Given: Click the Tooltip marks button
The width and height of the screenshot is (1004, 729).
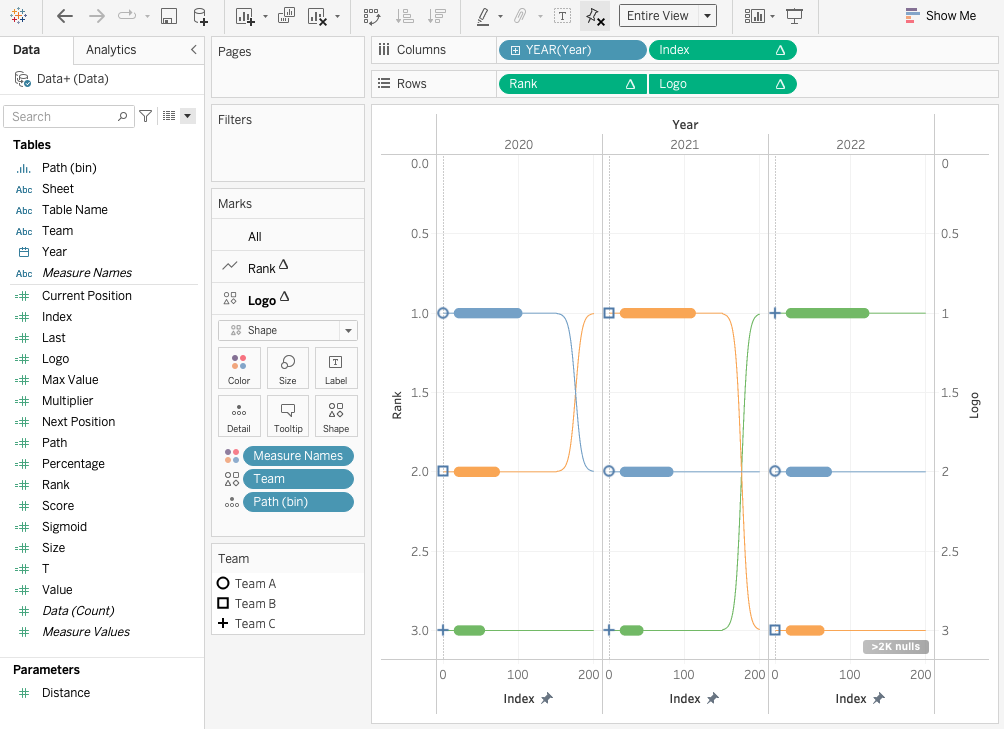Looking at the screenshot, I should pos(287,416).
